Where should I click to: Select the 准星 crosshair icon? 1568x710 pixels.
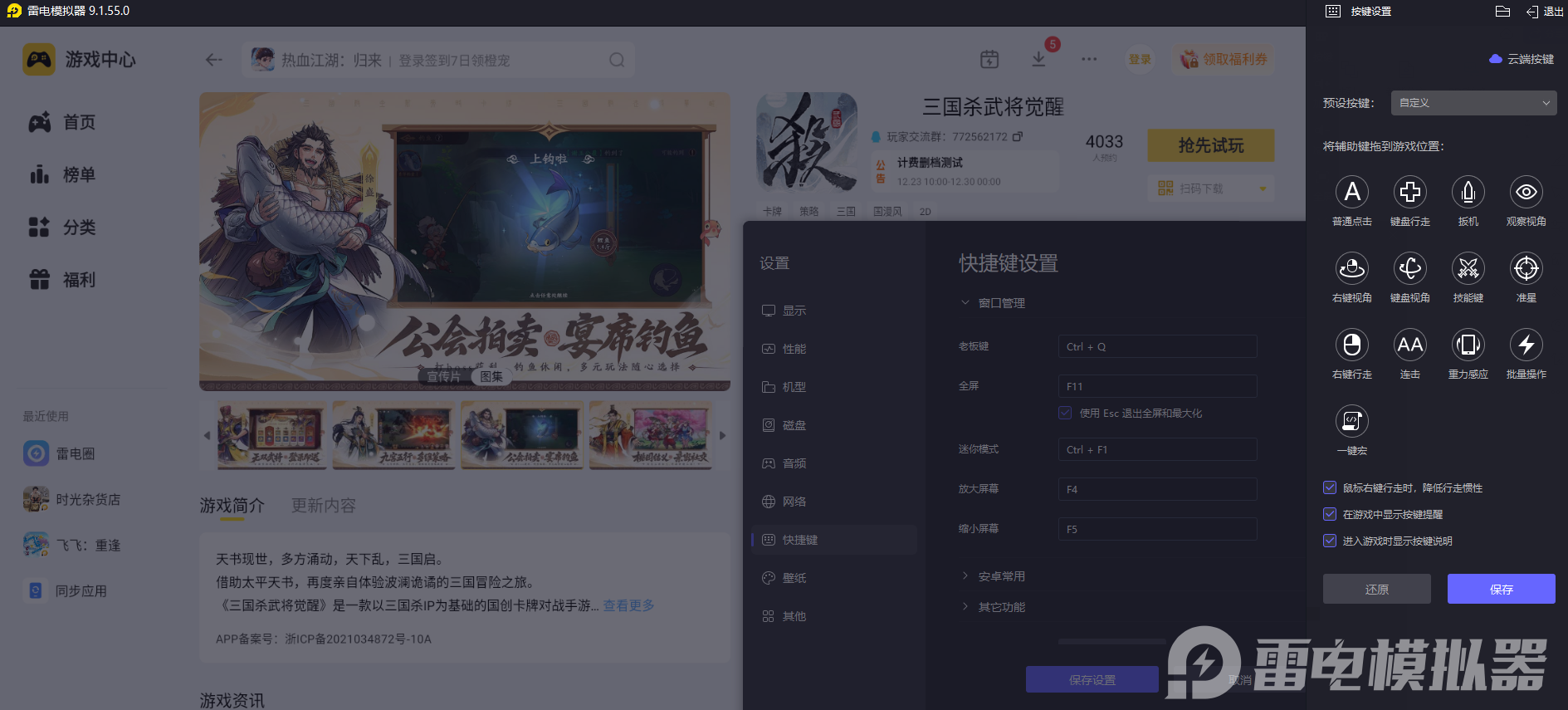click(x=1526, y=268)
